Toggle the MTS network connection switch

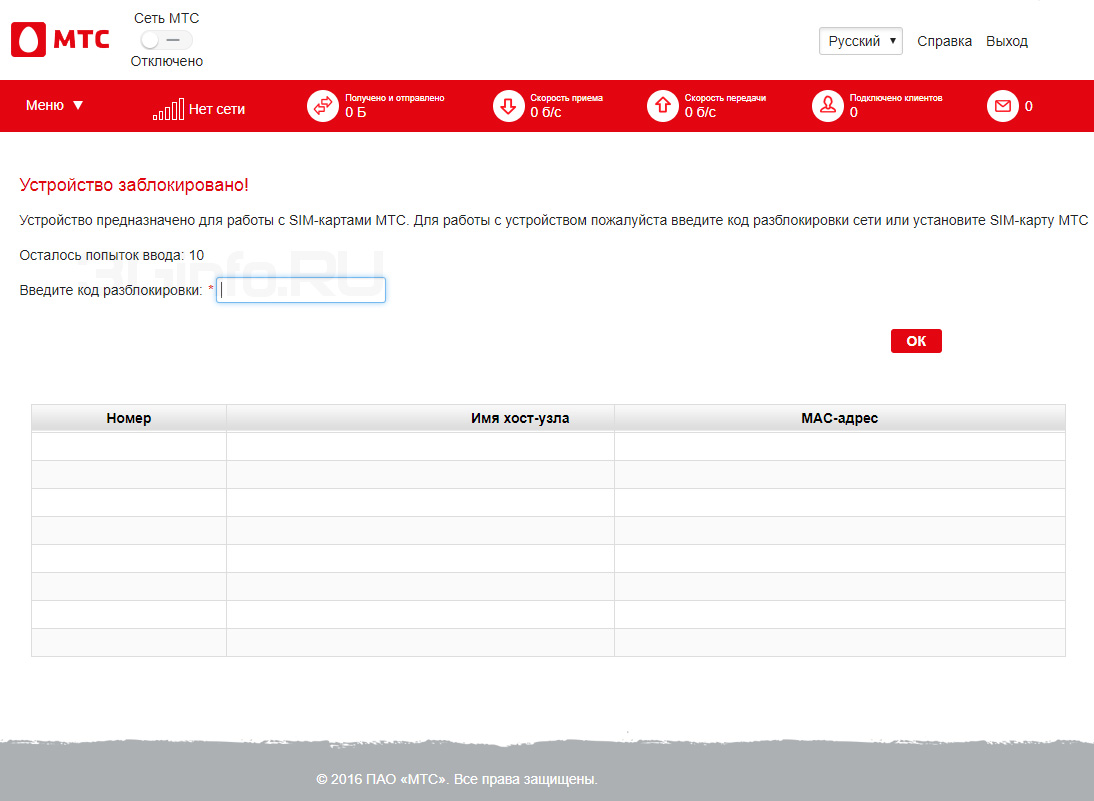coord(166,40)
